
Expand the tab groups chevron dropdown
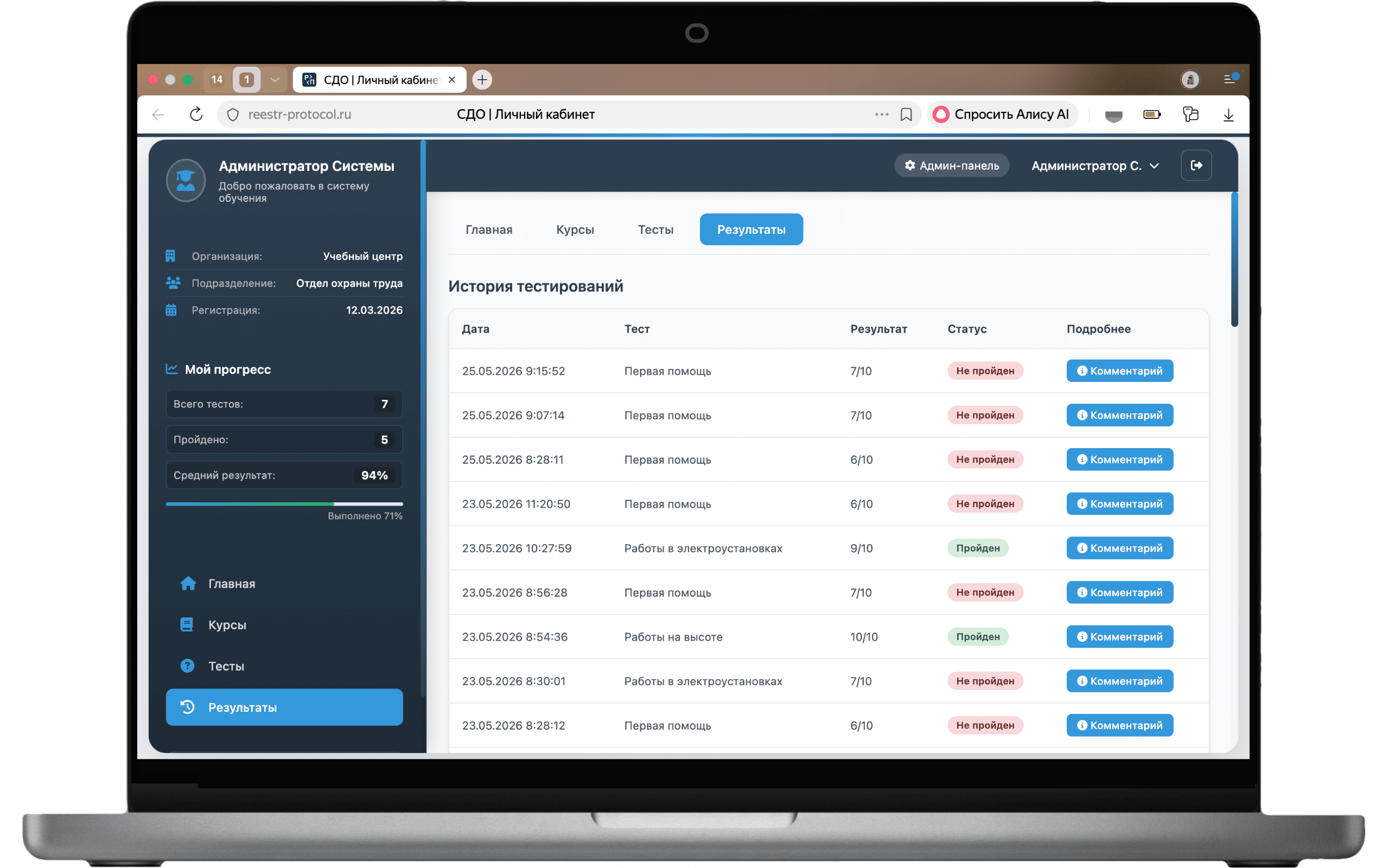pos(275,80)
